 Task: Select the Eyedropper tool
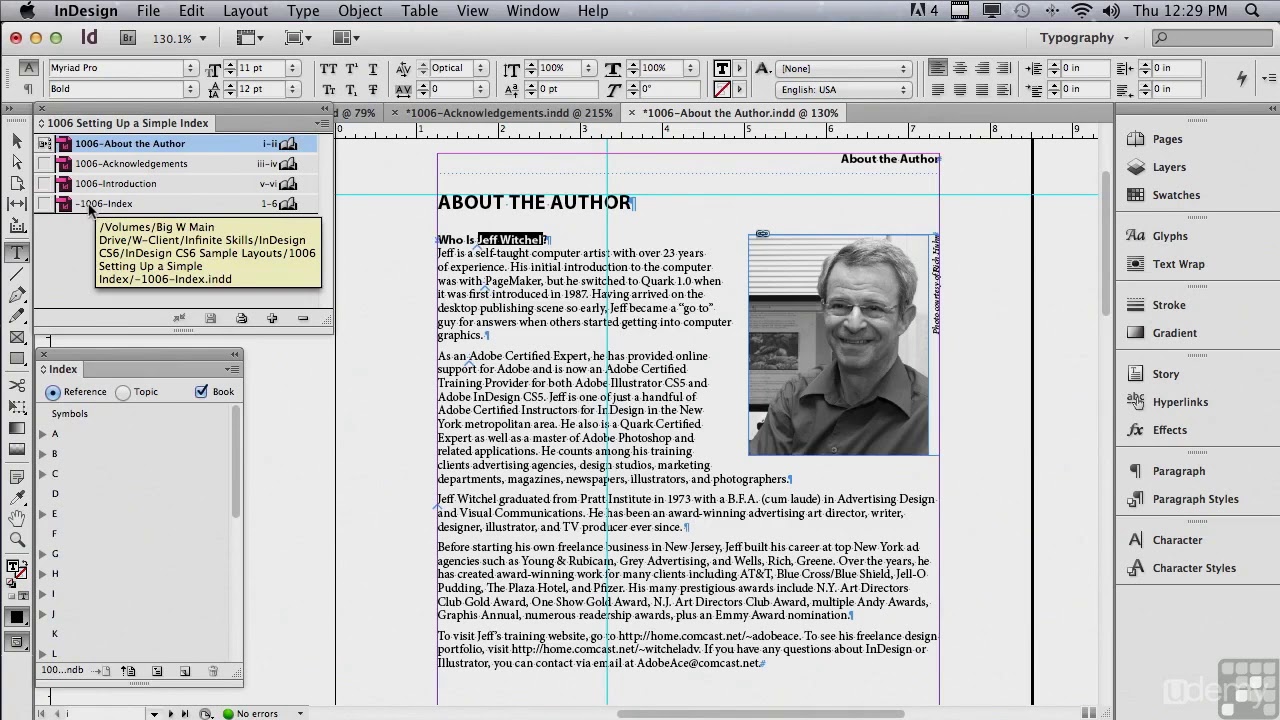[x=17, y=498]
